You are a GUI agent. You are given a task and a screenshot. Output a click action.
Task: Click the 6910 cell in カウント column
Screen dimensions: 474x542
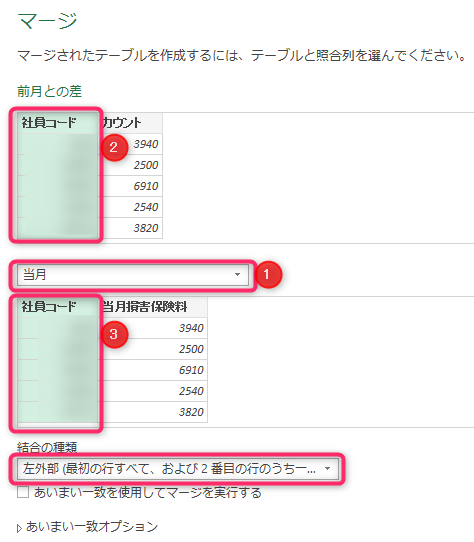coord(146,186)
